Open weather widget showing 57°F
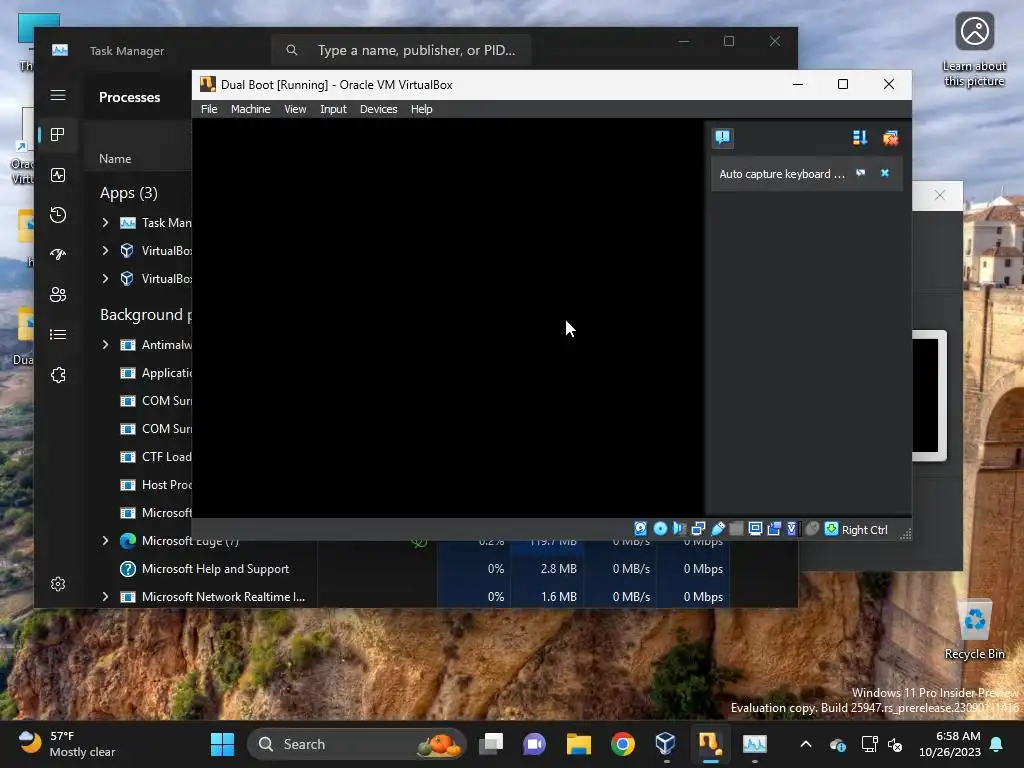The width and height of the screenshot is (1024, 768). (x=67, y=744)
